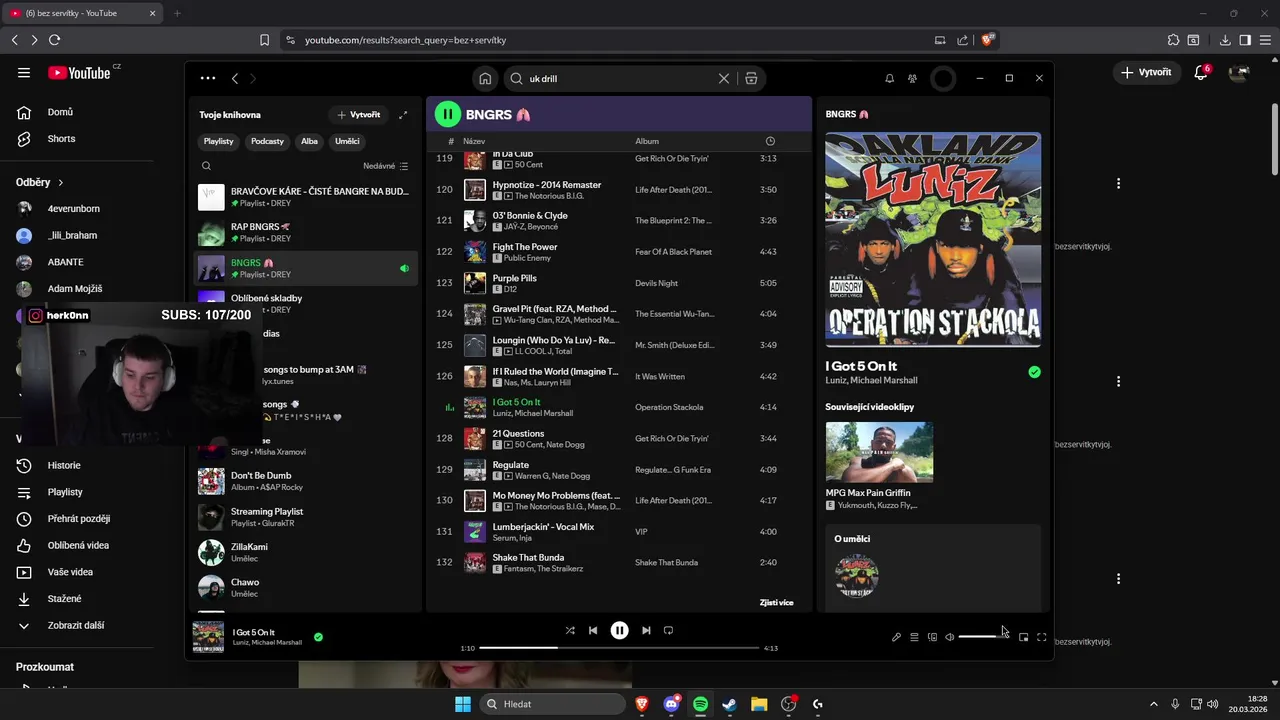
Task: Open Spotify miniplayer
Action: coord(1023,637)
